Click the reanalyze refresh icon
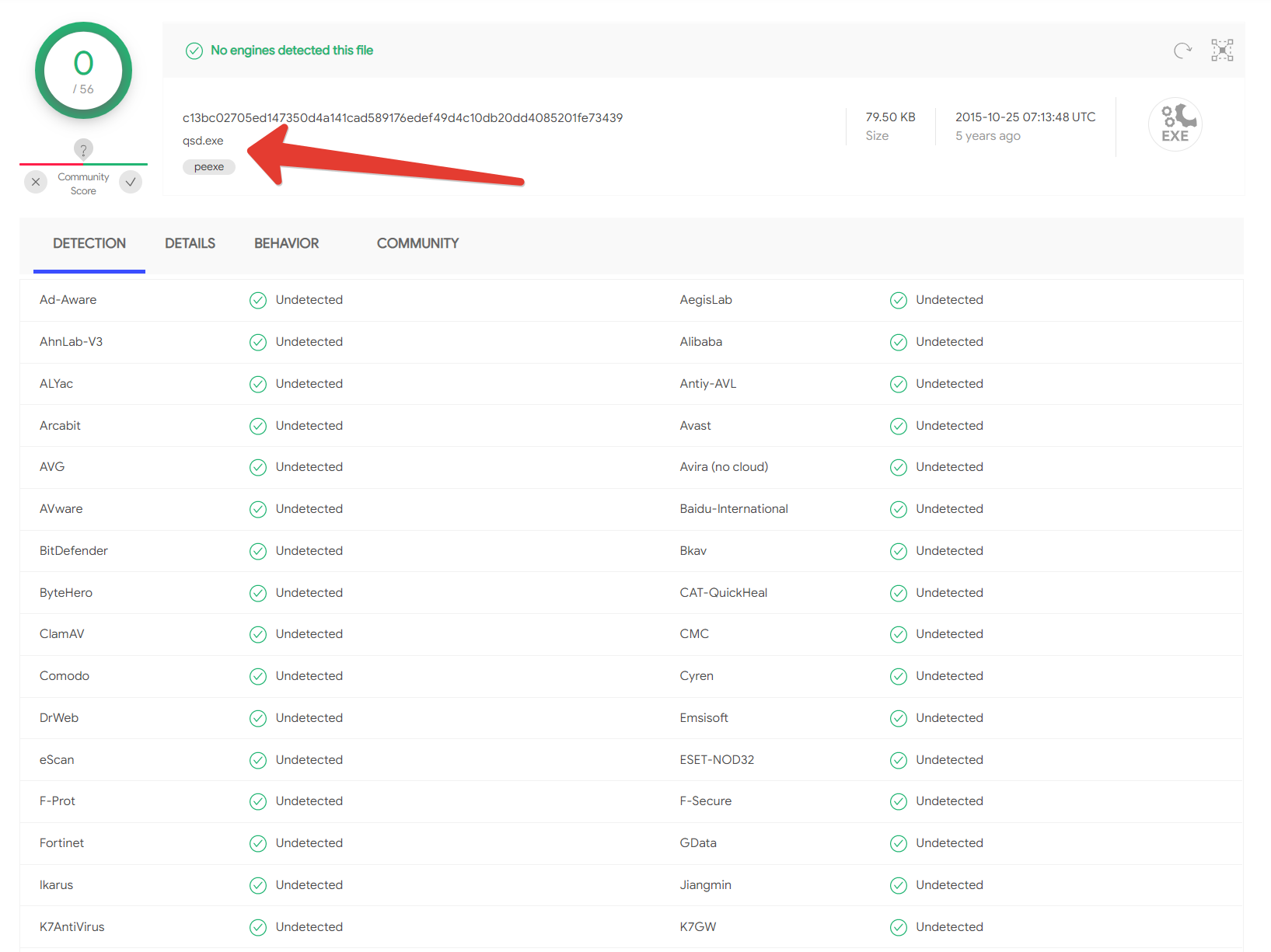Viewport: 1271px width, 952px height. (1182, 51)
